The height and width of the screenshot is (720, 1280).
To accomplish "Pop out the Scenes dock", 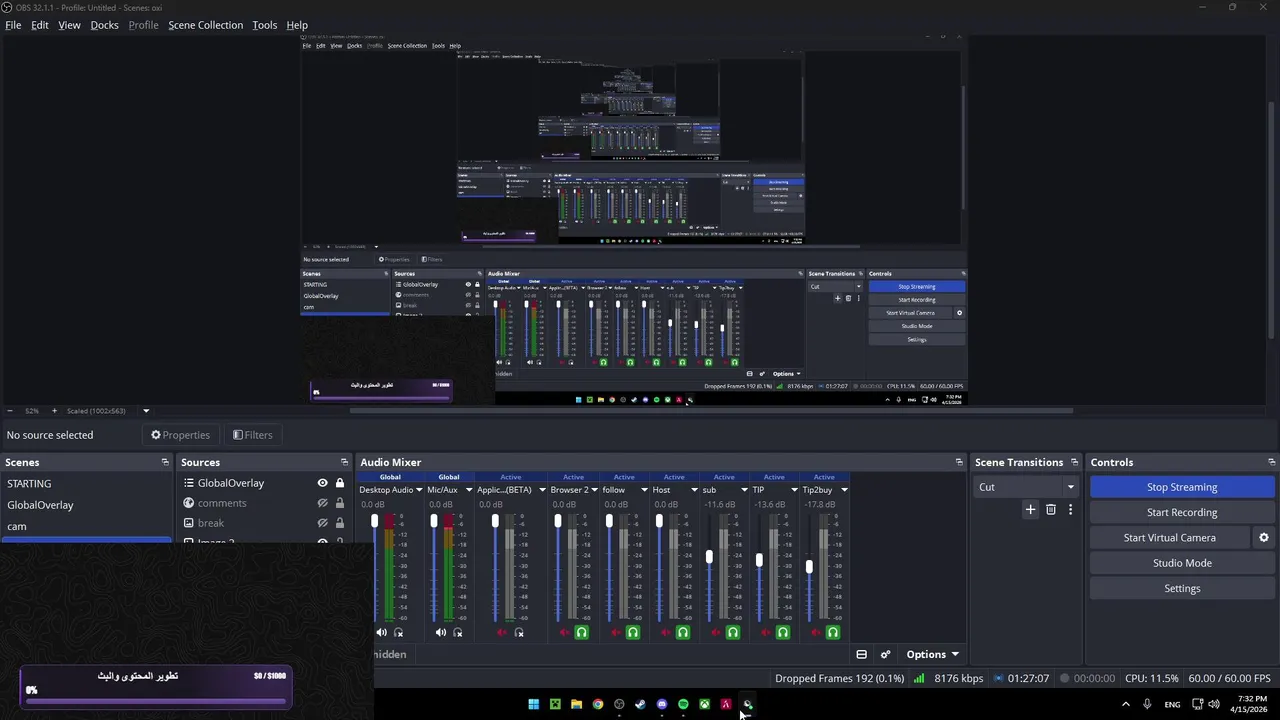I will (x=165, y=462).
